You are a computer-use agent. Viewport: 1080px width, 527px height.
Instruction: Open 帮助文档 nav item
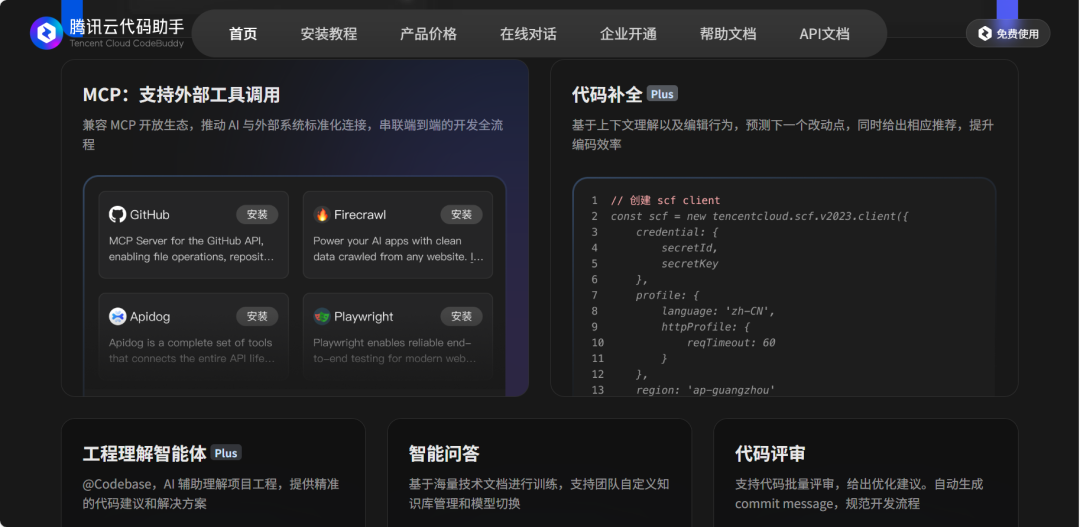[728, 34]
